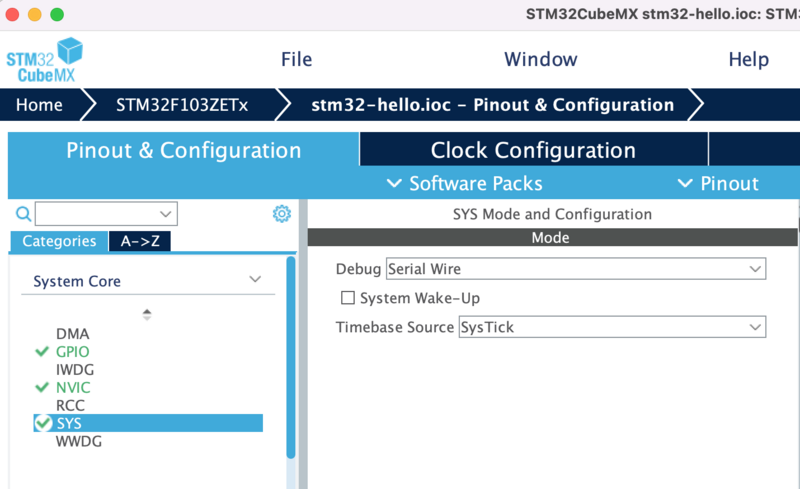Enable the System Wake-Up checkbox
The image size is (800, 489).
tap(348, 298)
